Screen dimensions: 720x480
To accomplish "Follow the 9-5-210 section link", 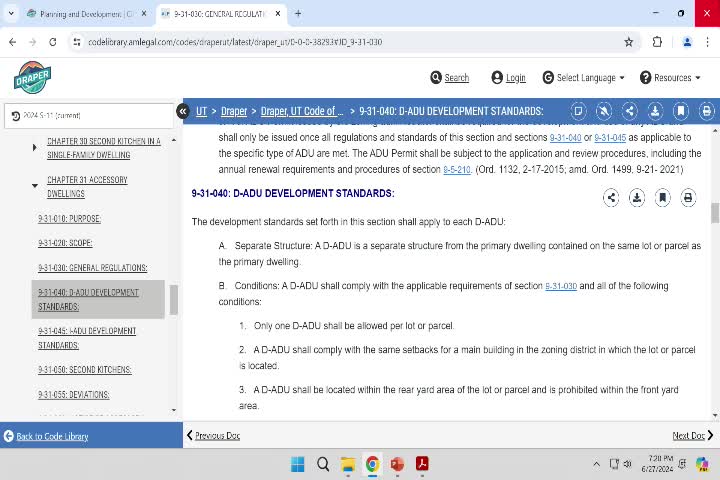I will [456, 170].
